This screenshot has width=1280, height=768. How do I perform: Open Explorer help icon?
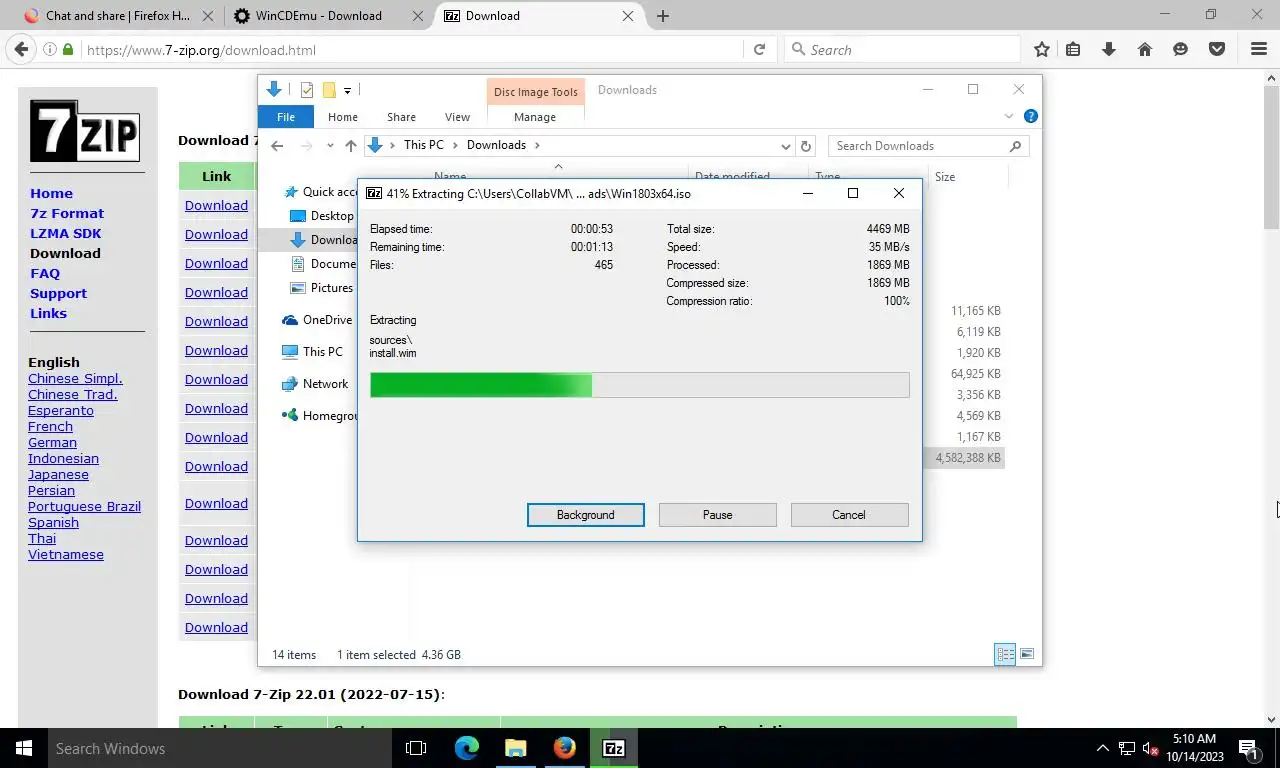pyautogui.click(x=1031, y=116)
